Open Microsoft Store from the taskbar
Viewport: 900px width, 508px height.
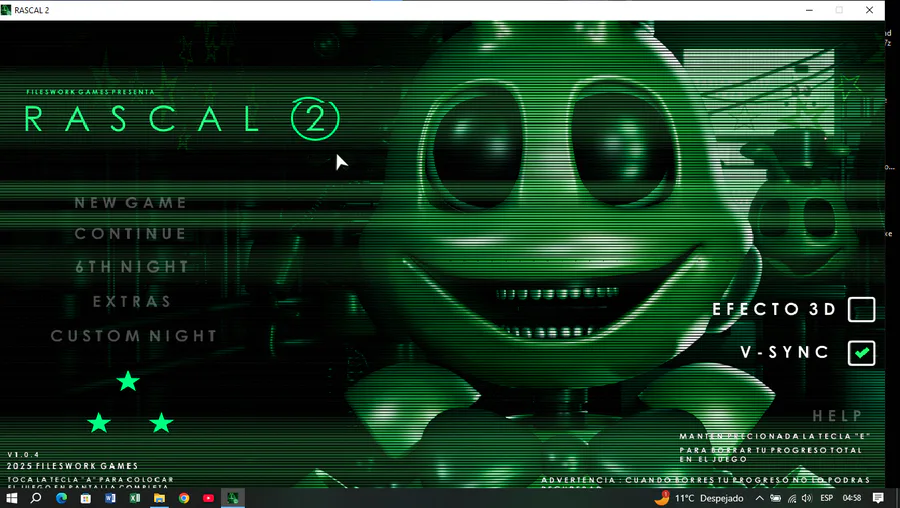tap(86, 498)
